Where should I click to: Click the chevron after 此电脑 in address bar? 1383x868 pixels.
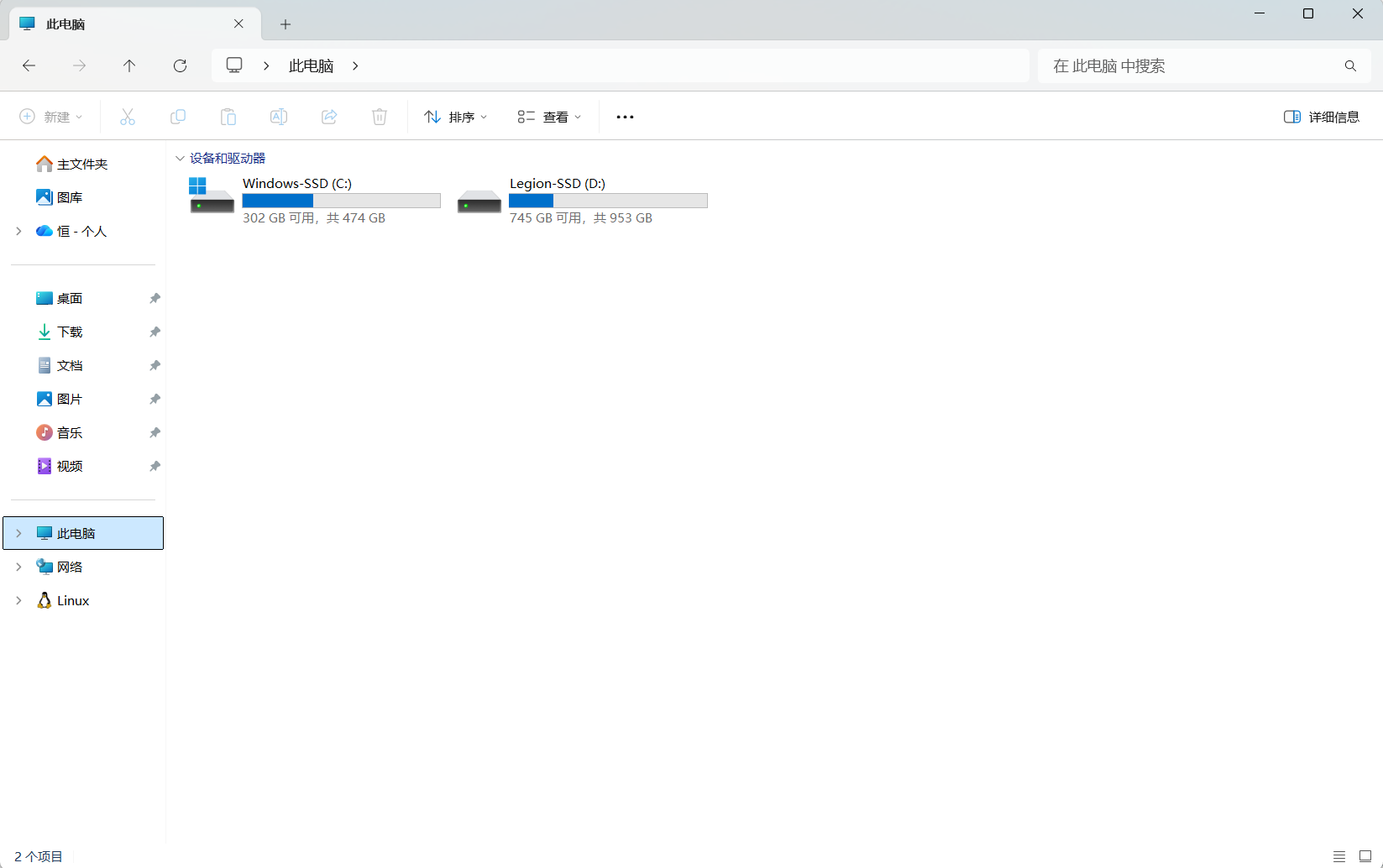(355, 65)
